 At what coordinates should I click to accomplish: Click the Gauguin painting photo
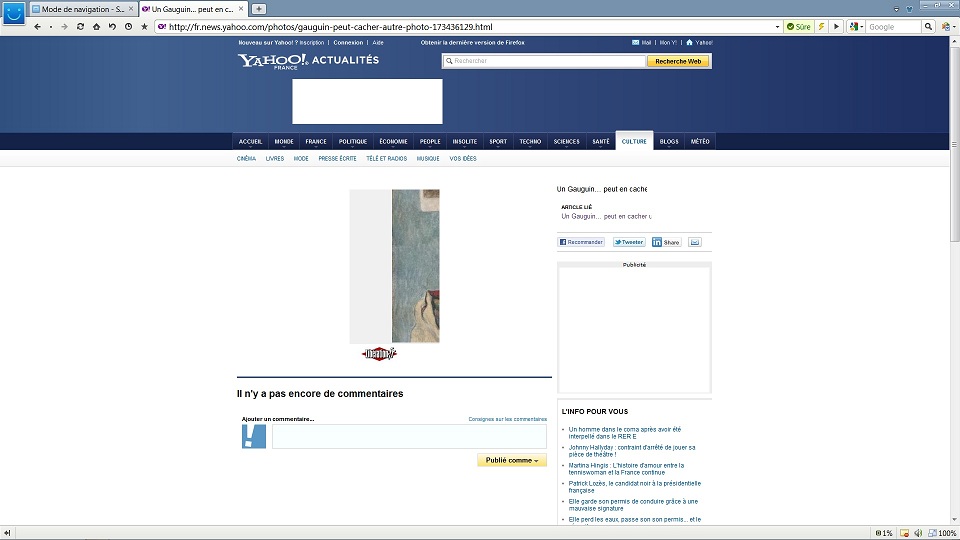click(416, 266)
